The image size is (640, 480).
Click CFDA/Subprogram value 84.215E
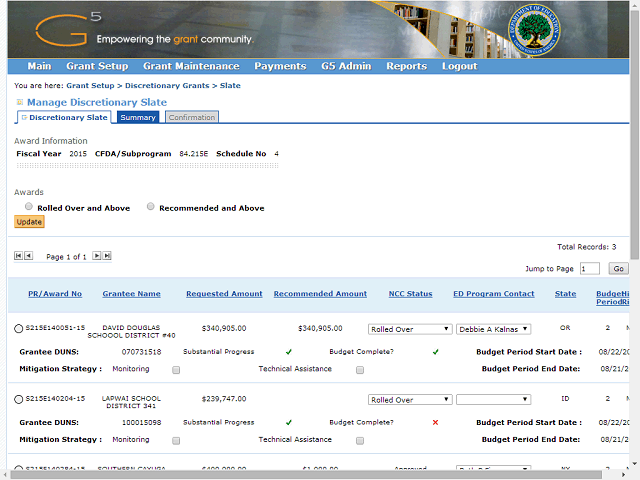pos(193,154)
